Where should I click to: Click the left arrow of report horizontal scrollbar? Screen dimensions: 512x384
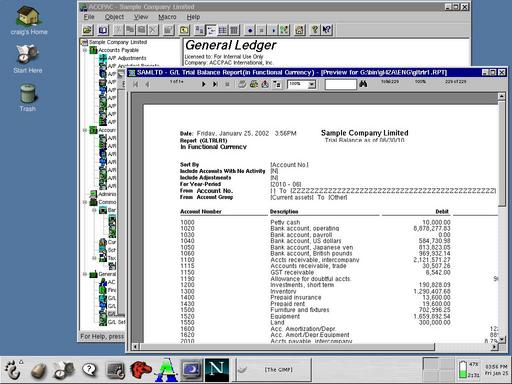[135, 347]
